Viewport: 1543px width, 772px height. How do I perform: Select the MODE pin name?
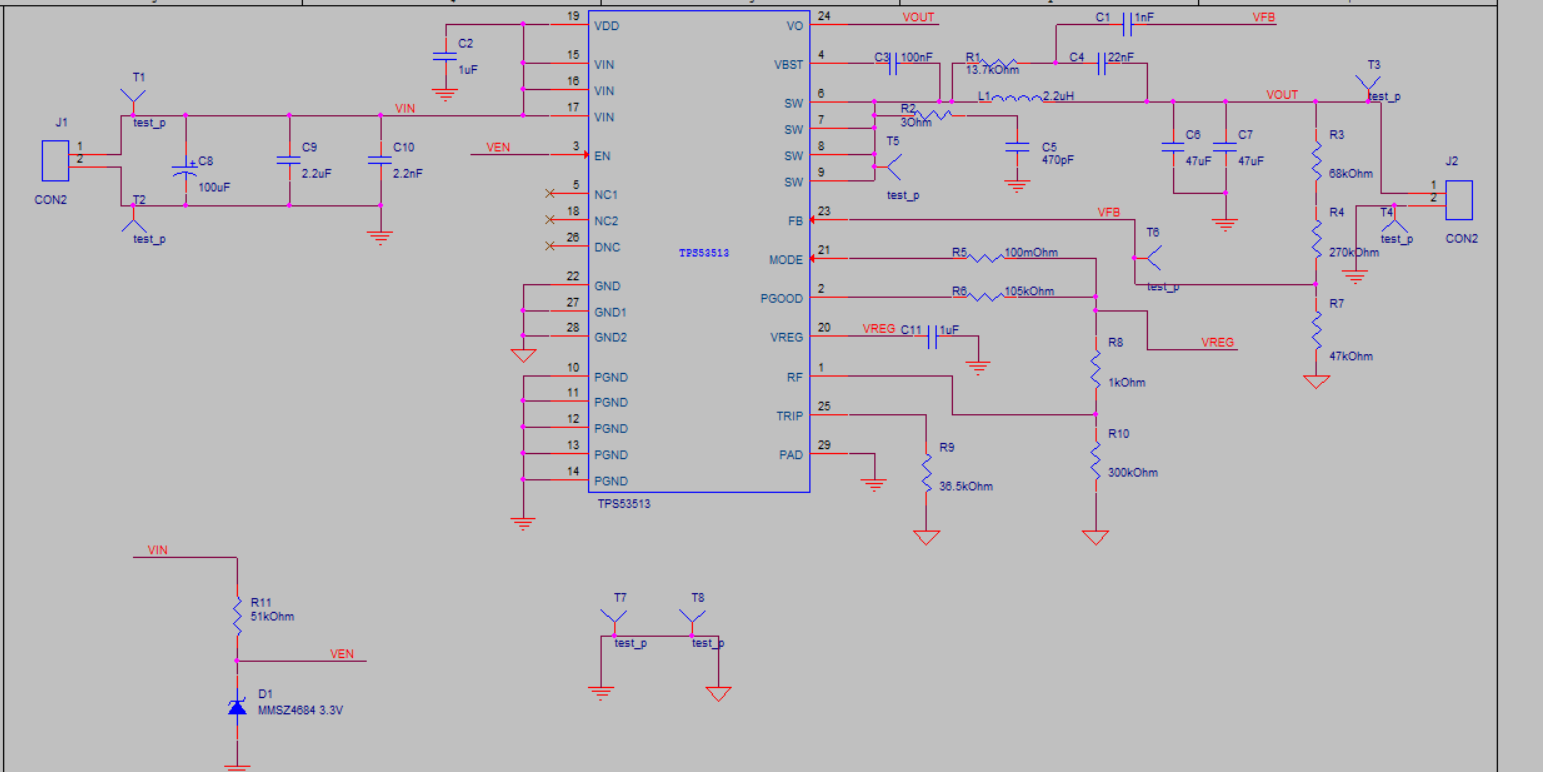point(786,260)
